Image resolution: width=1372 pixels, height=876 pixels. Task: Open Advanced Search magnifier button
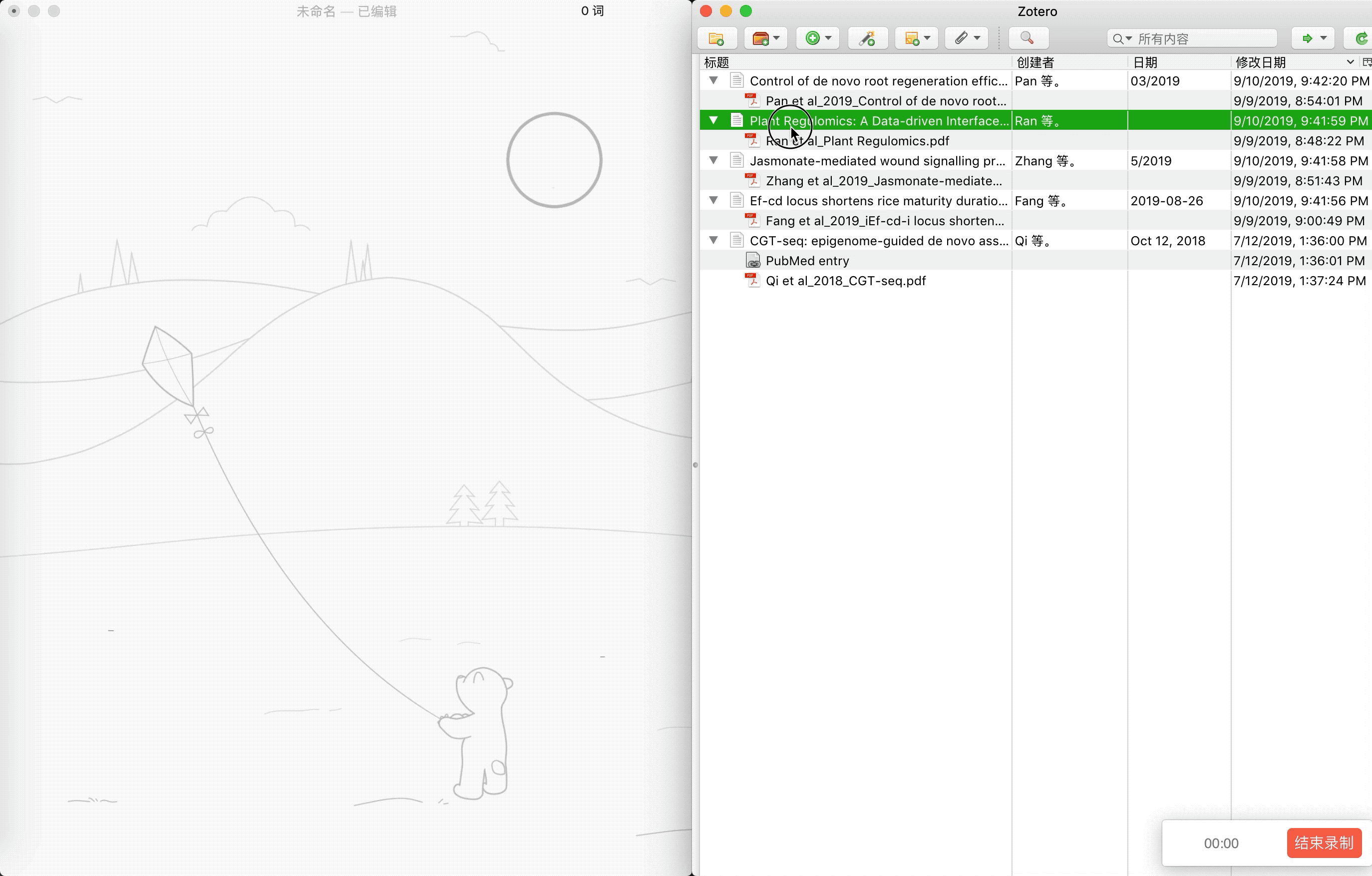[1028, 38]
